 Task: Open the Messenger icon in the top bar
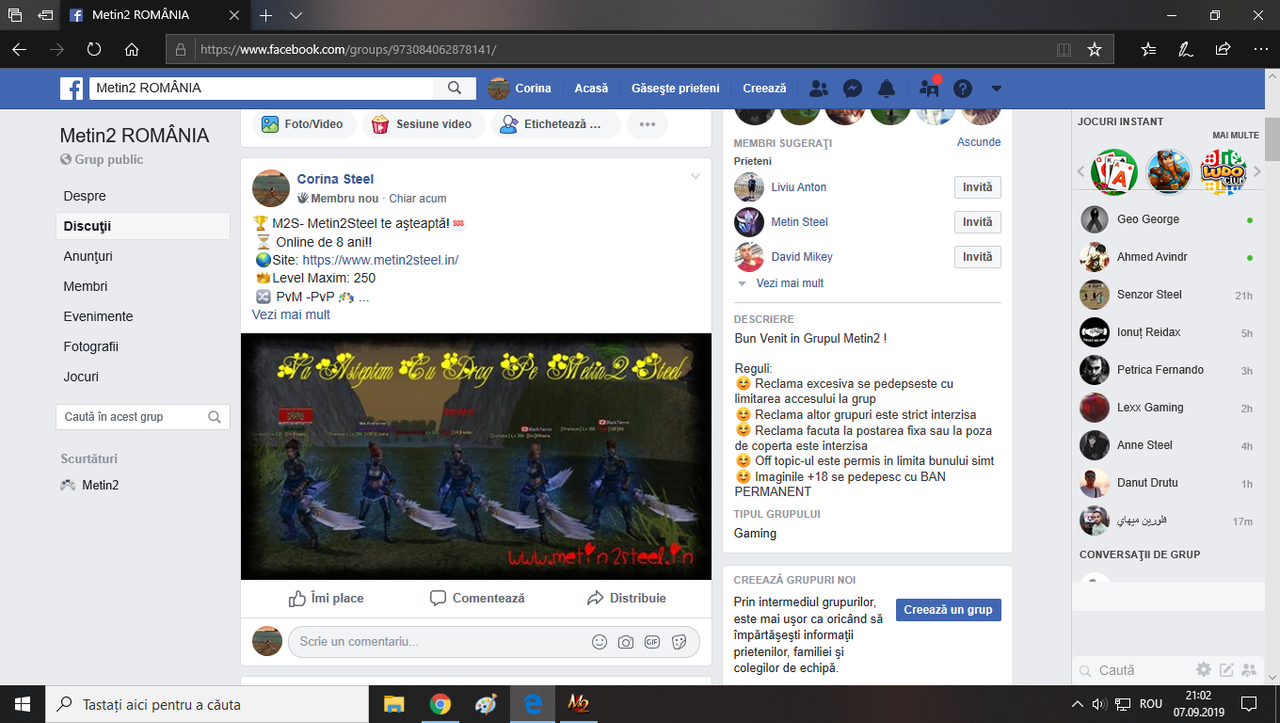pyautogui.click(x=853, y=89)
